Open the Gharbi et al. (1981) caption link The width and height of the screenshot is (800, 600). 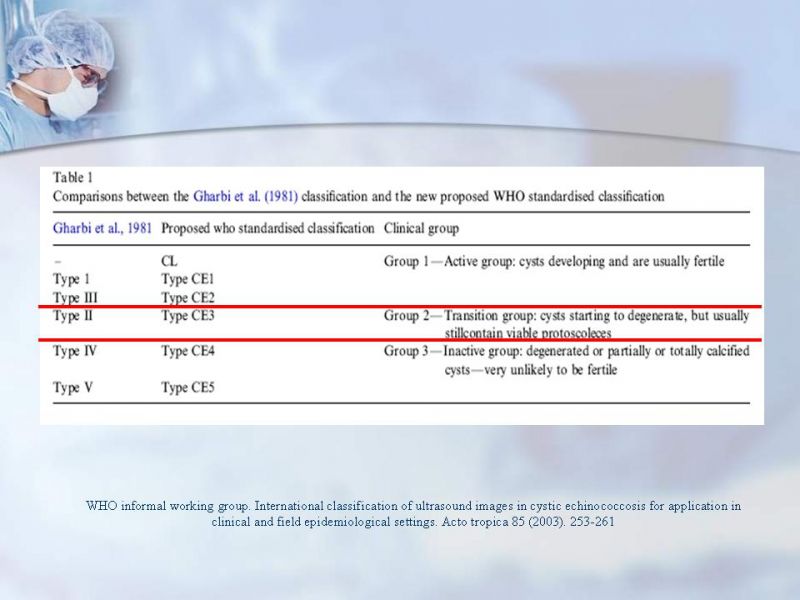click(x=245, y=196)
